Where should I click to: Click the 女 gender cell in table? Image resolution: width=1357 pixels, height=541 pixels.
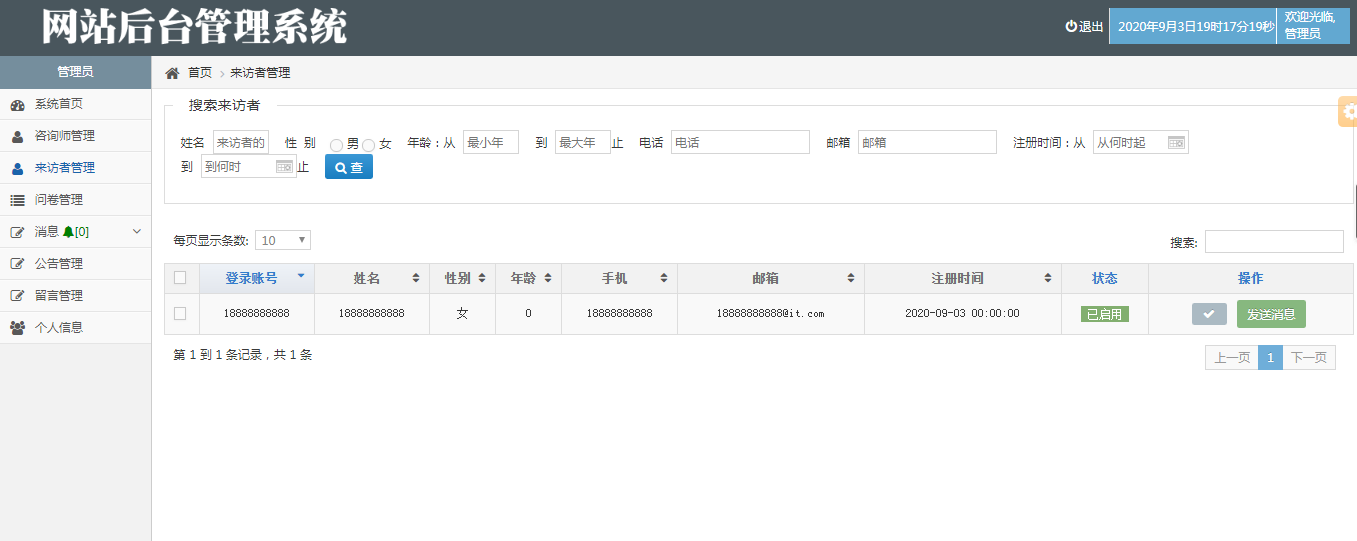[462, 313]
